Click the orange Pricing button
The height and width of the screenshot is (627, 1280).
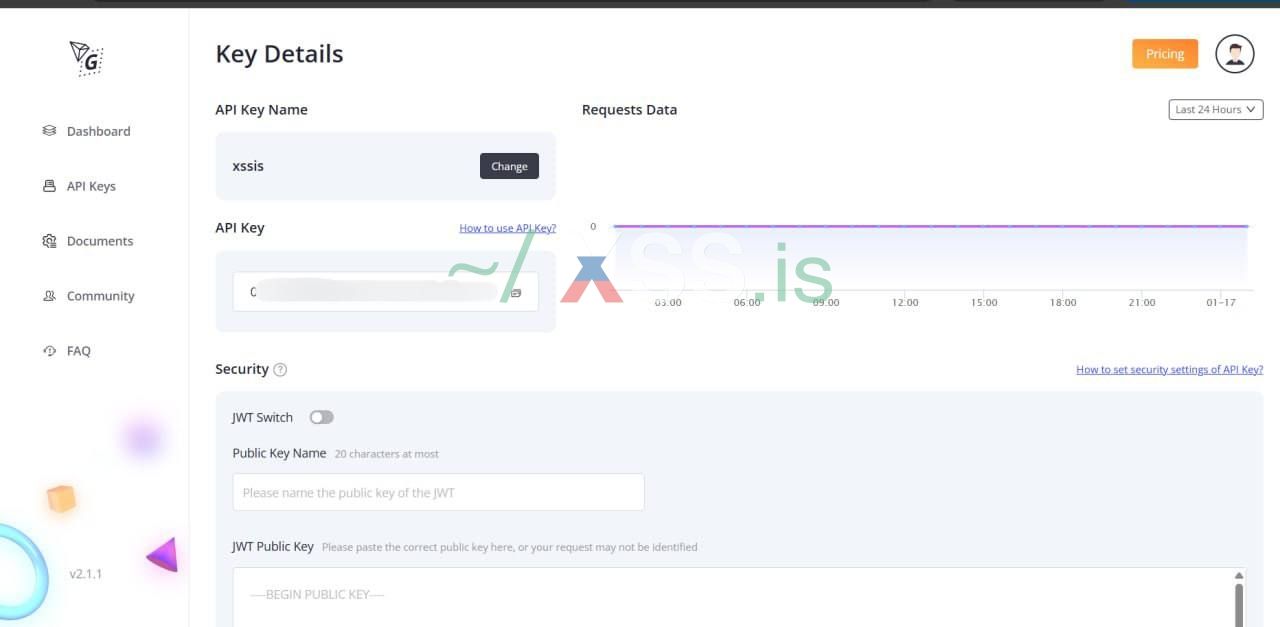pyautogui.click(x=1164, y=54)
